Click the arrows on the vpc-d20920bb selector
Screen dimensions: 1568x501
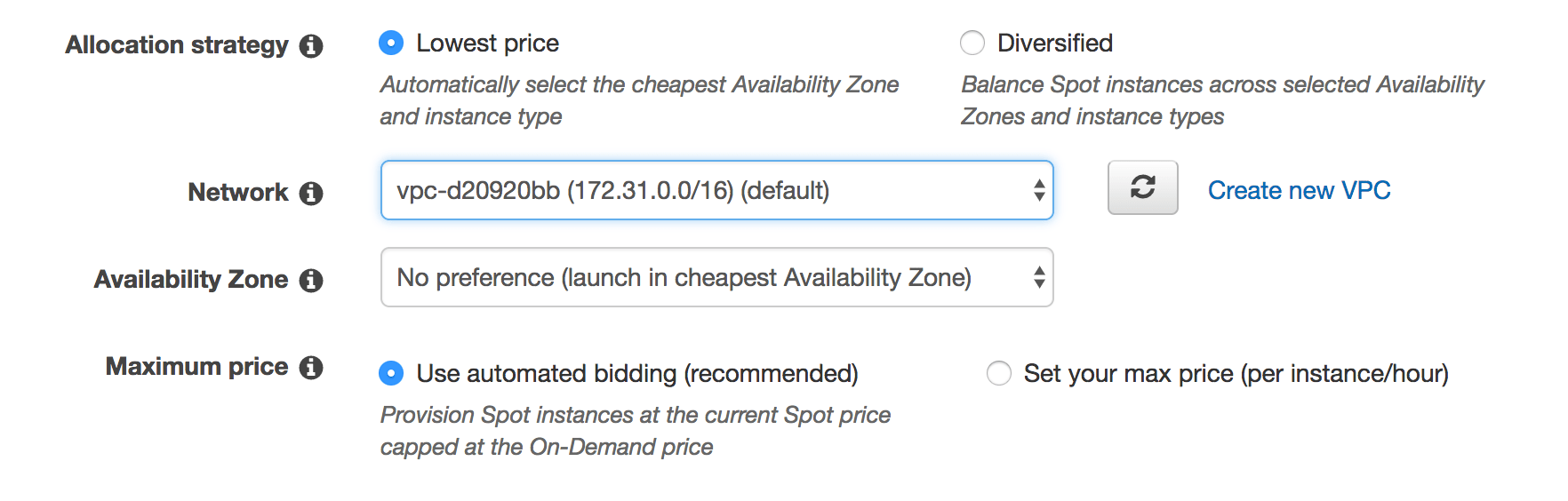pos(1038,190)
